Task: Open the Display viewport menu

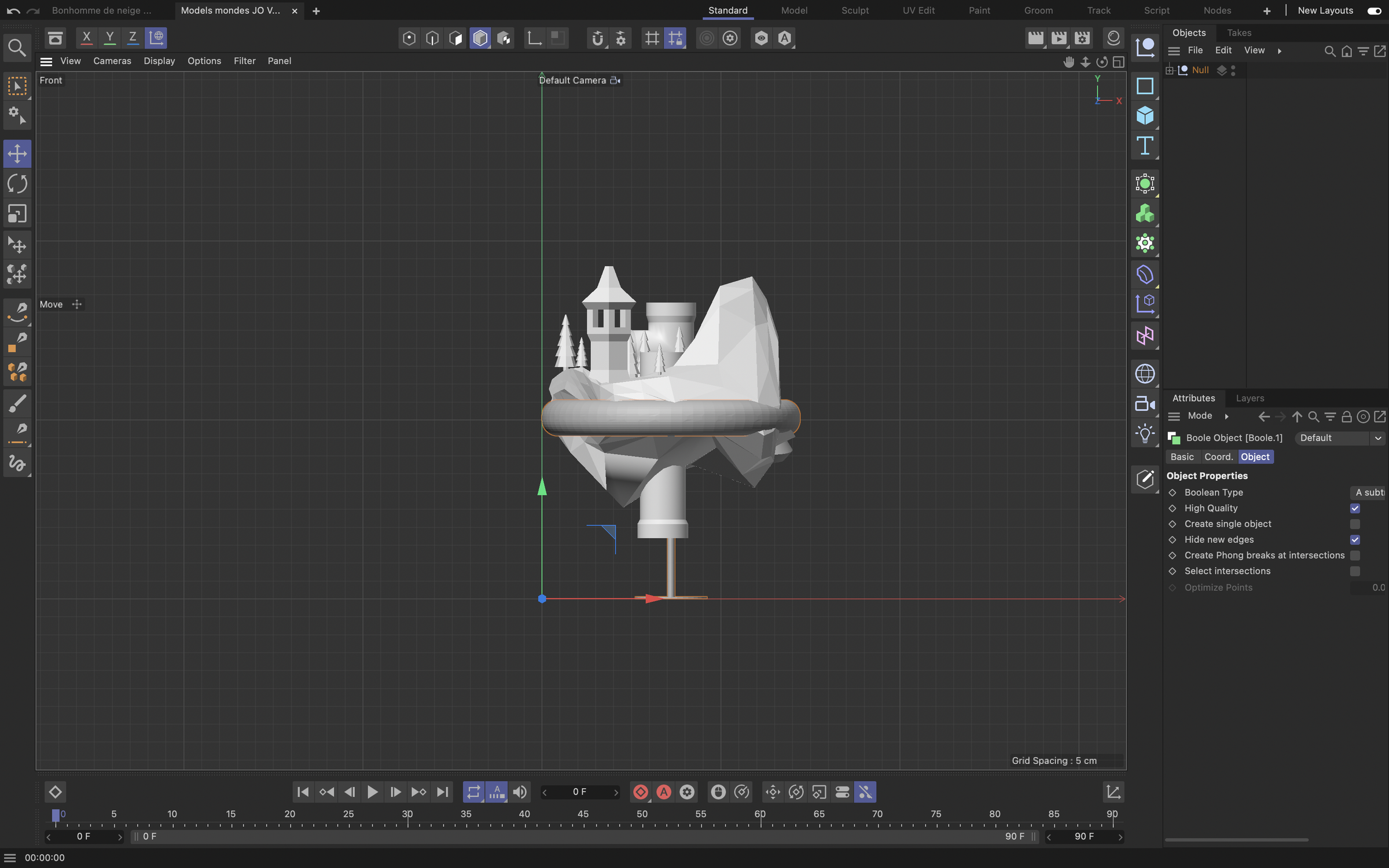Action: point(159,61)
